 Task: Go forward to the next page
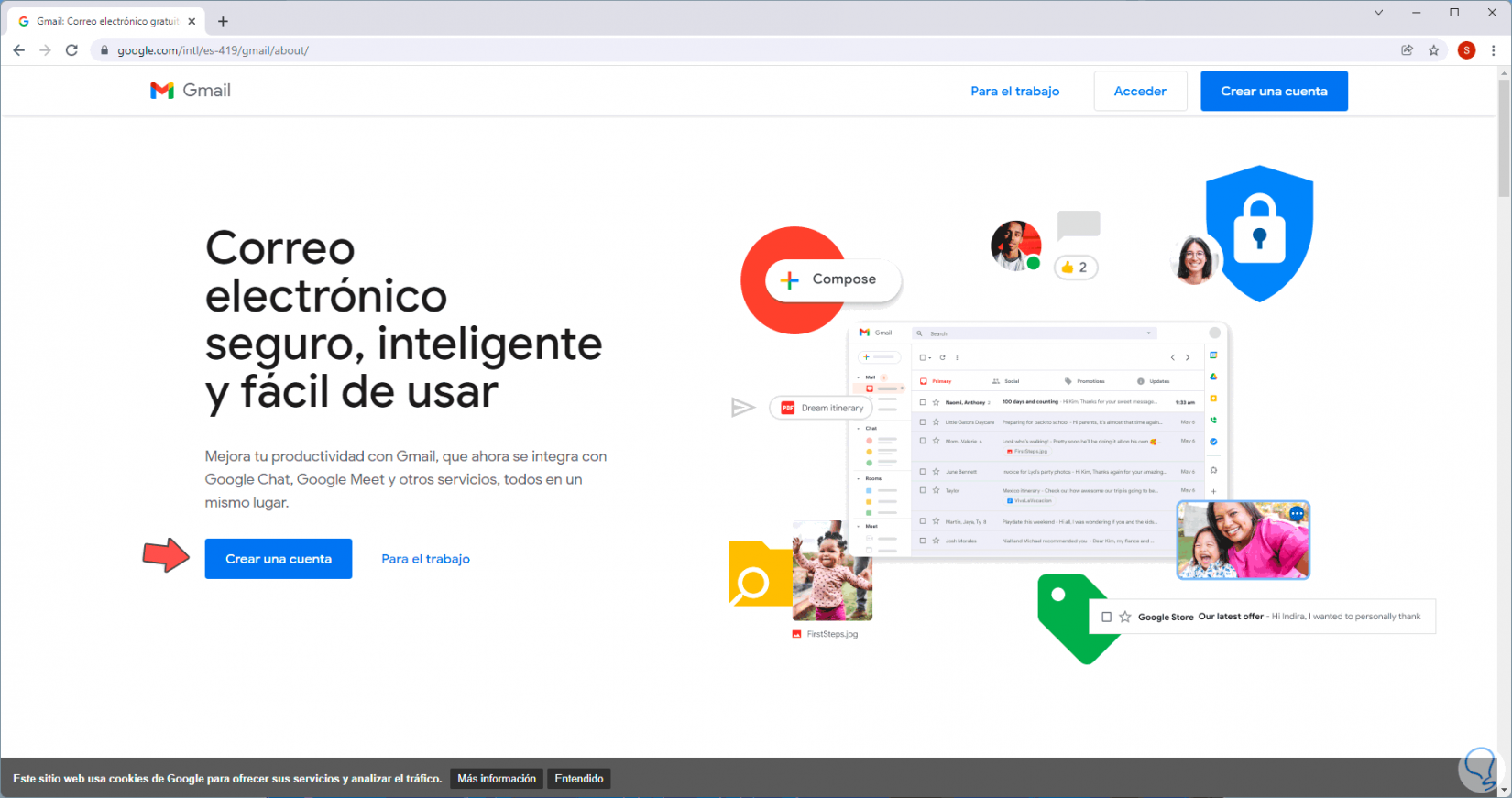click(45, 50)
